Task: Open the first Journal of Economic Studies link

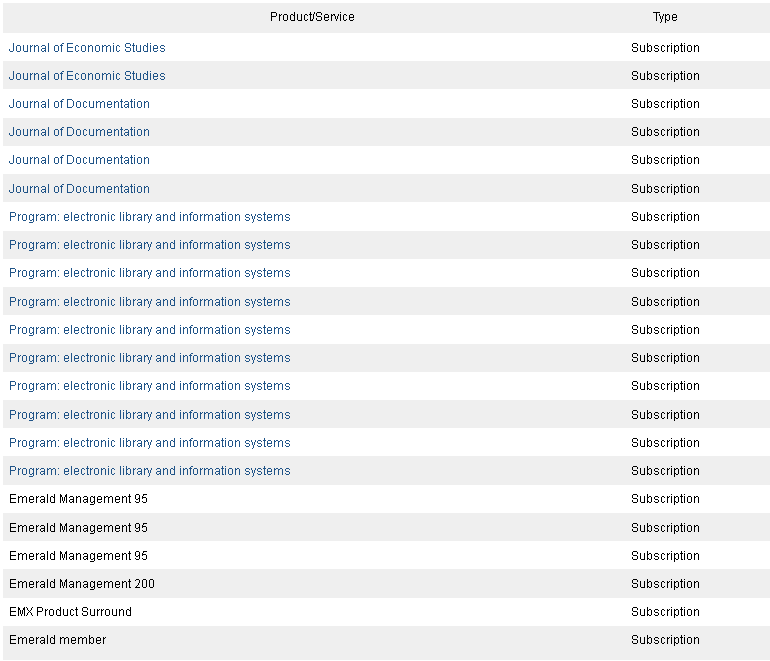Action: coord(87,48)
